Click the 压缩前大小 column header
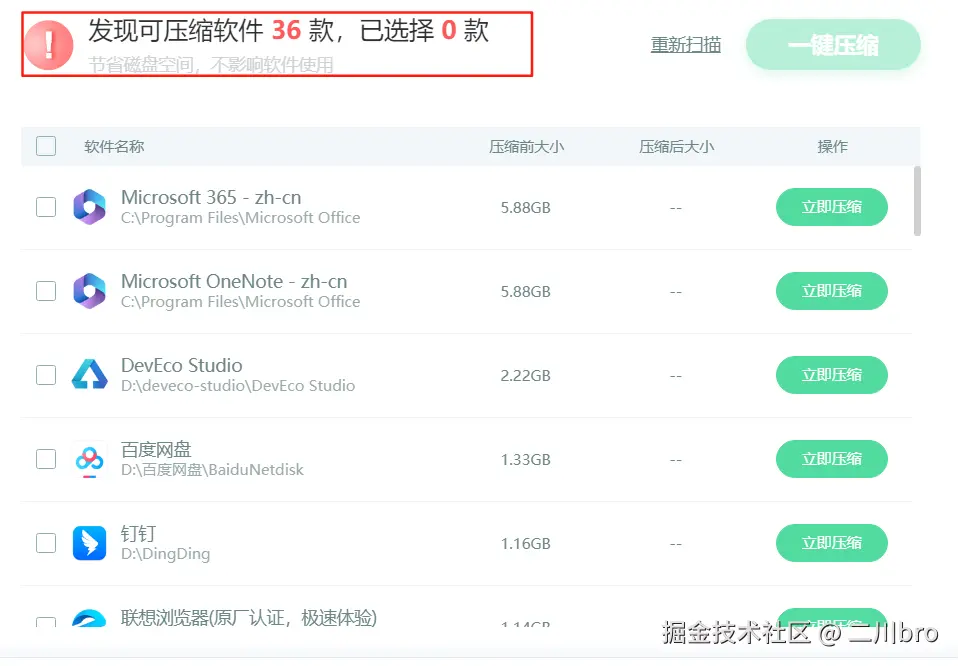Viewport: 958px width, 666px height. click(526, 147)
